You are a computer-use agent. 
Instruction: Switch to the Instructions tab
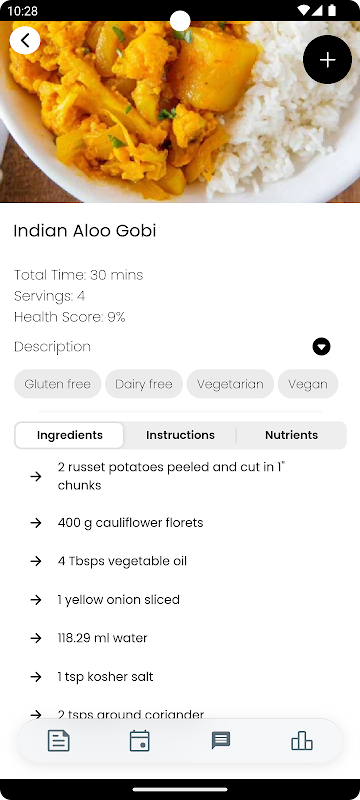180,435
